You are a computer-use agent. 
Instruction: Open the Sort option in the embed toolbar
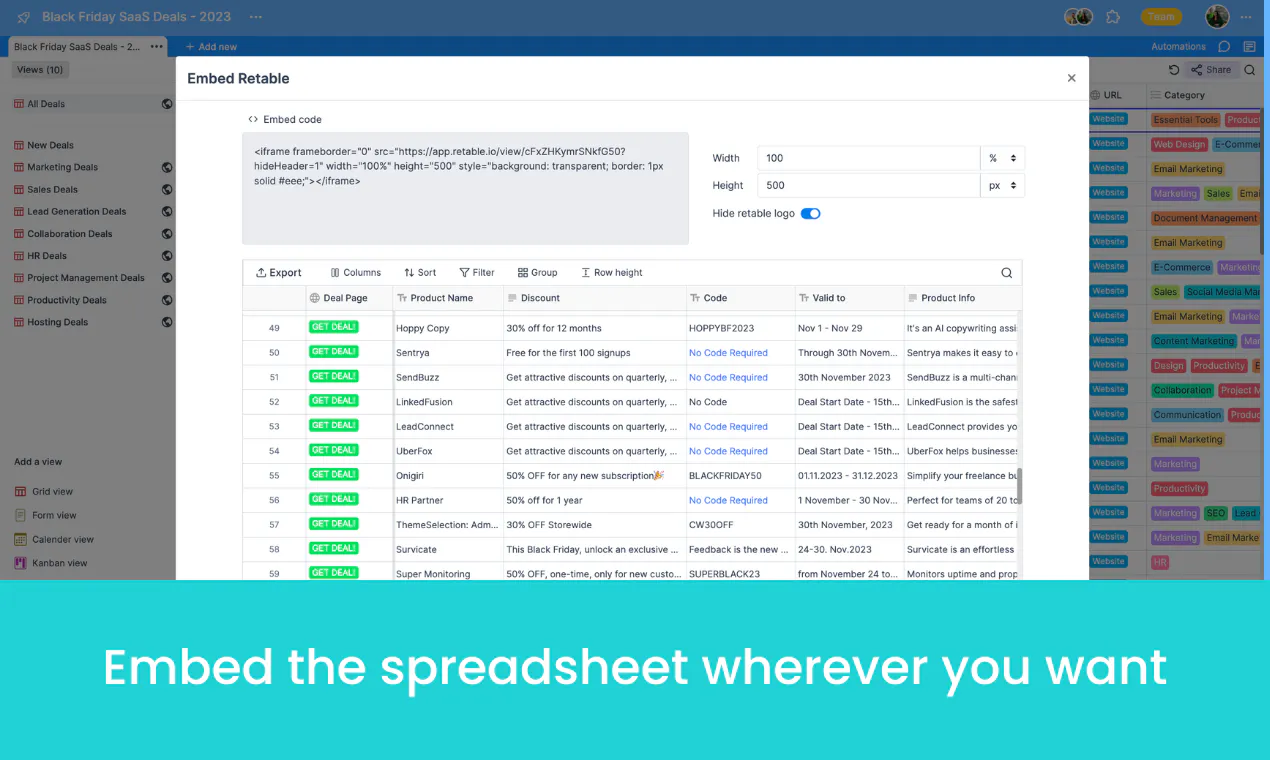420,272
